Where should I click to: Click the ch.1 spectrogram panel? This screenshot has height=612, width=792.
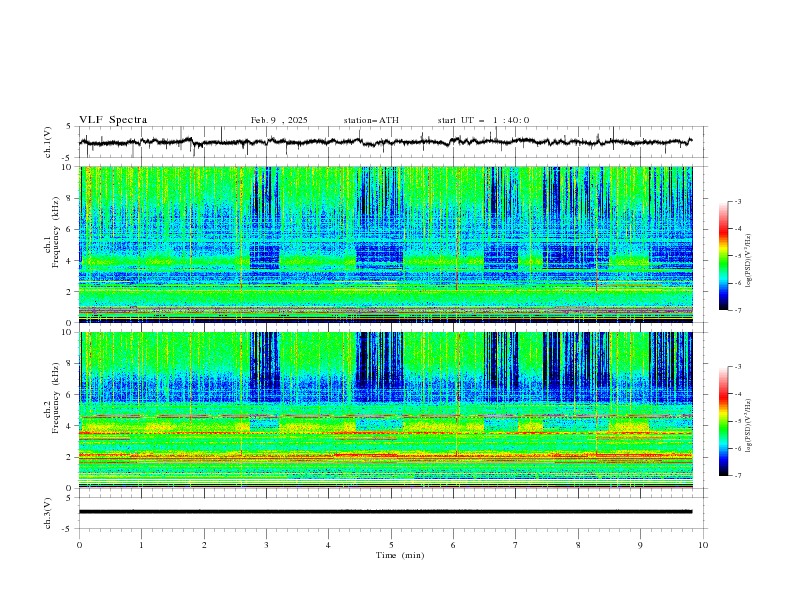[x=385, y=244]
